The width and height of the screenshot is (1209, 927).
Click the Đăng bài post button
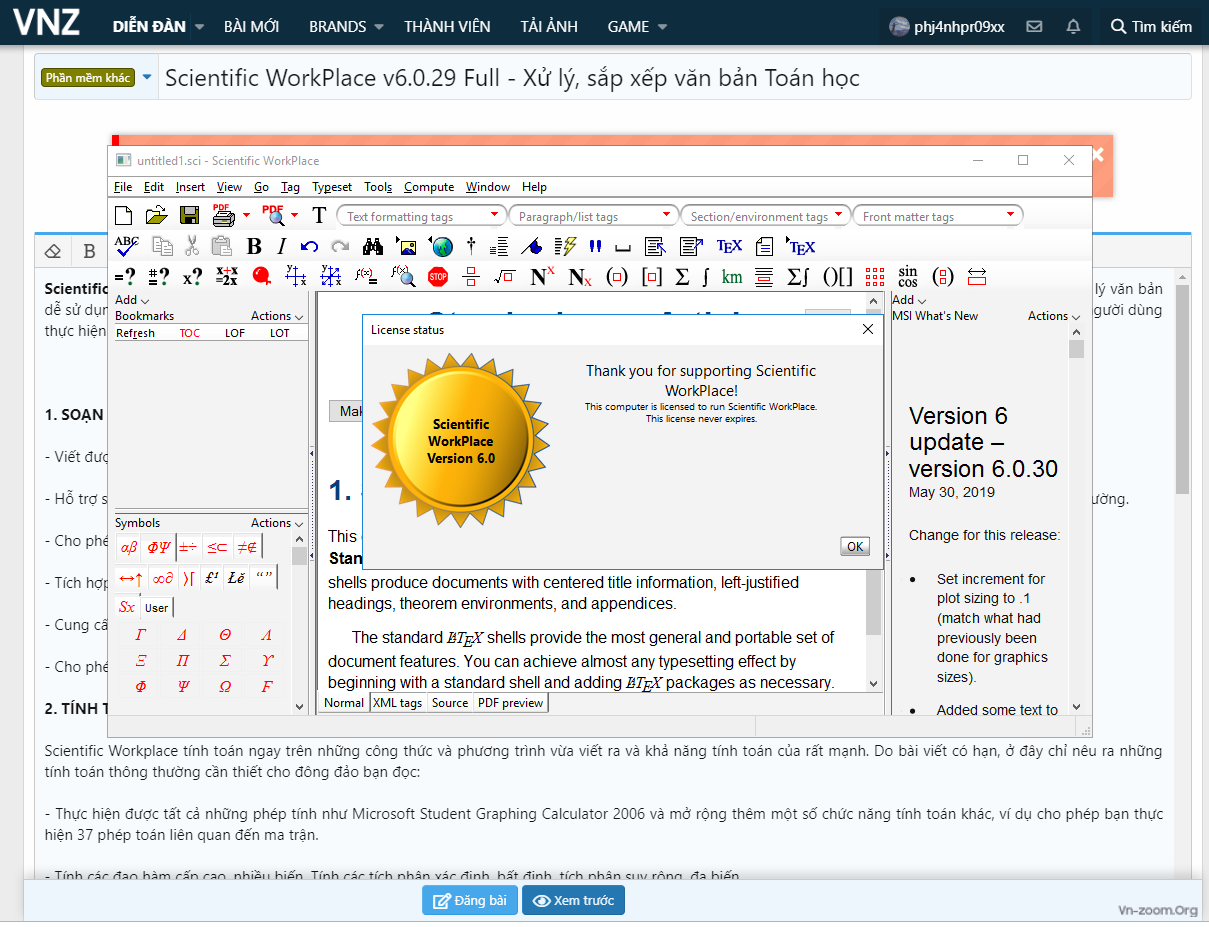click(469, 900)
